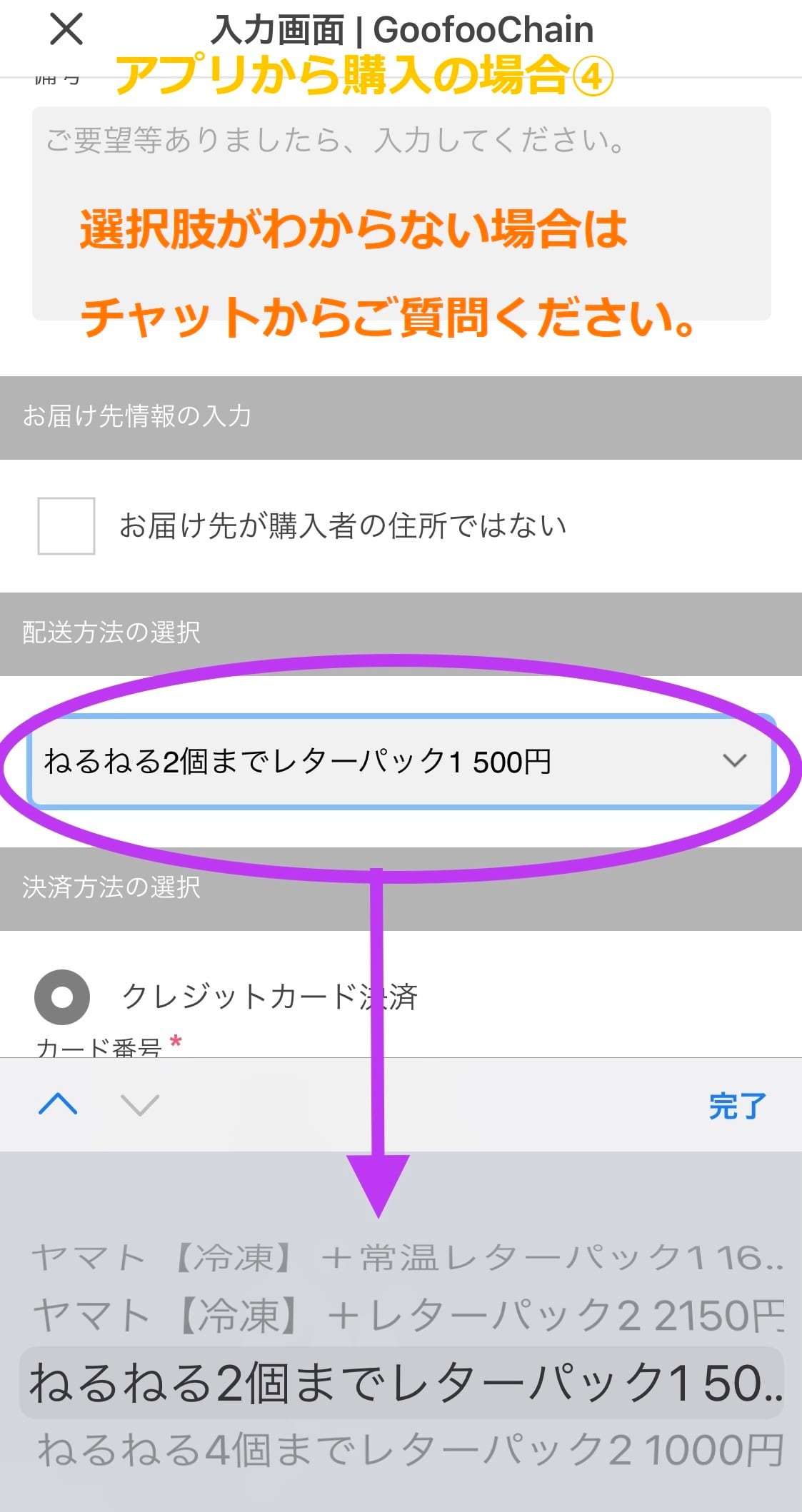
Task: Go to previous field with up arrow
Action: point(59,1104)
